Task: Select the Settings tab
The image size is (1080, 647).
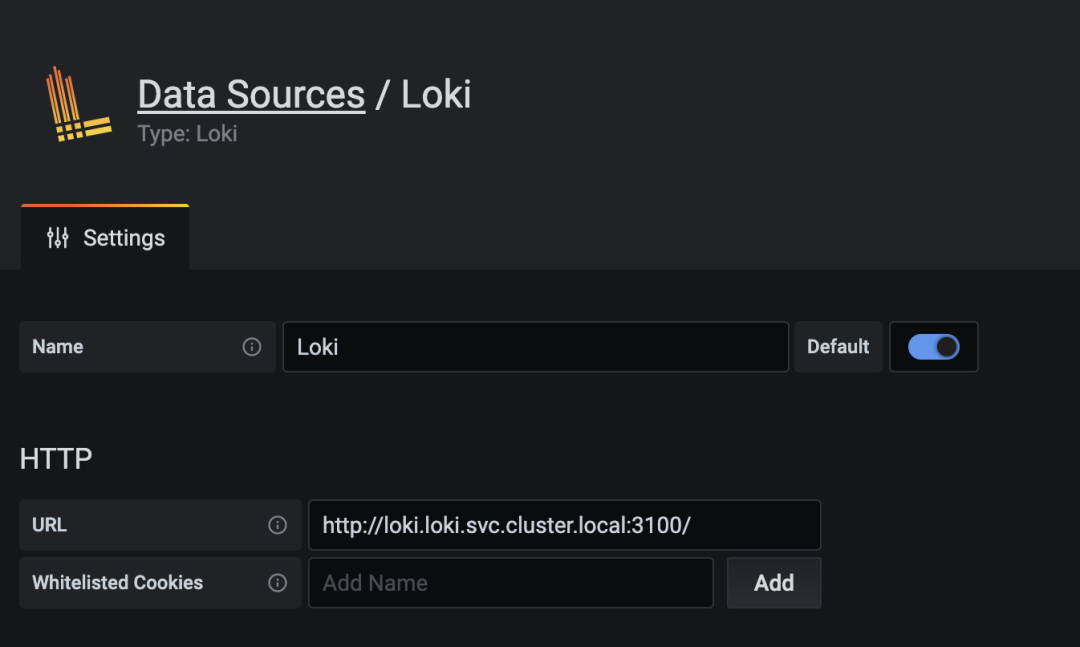Action: (105, 238)
